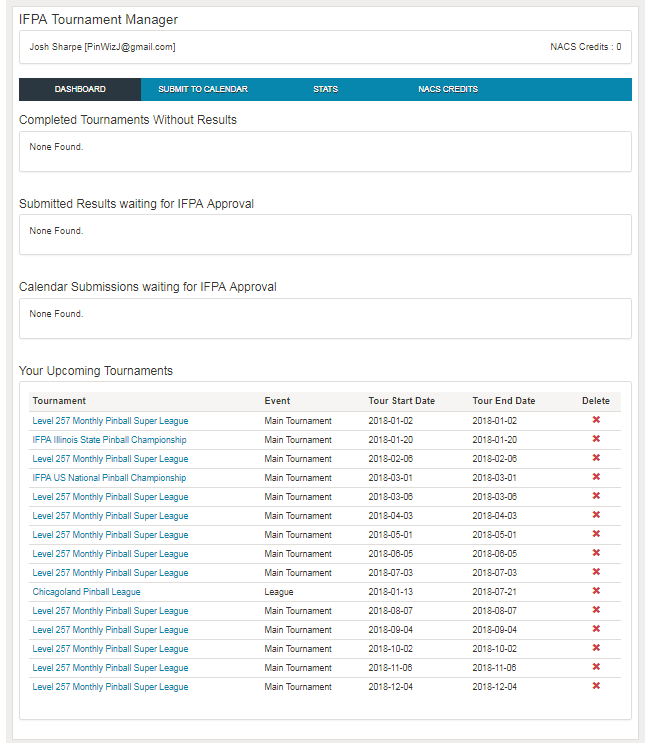Open Level 257 league dated 2018-04-03

click(x=110, y=516)
